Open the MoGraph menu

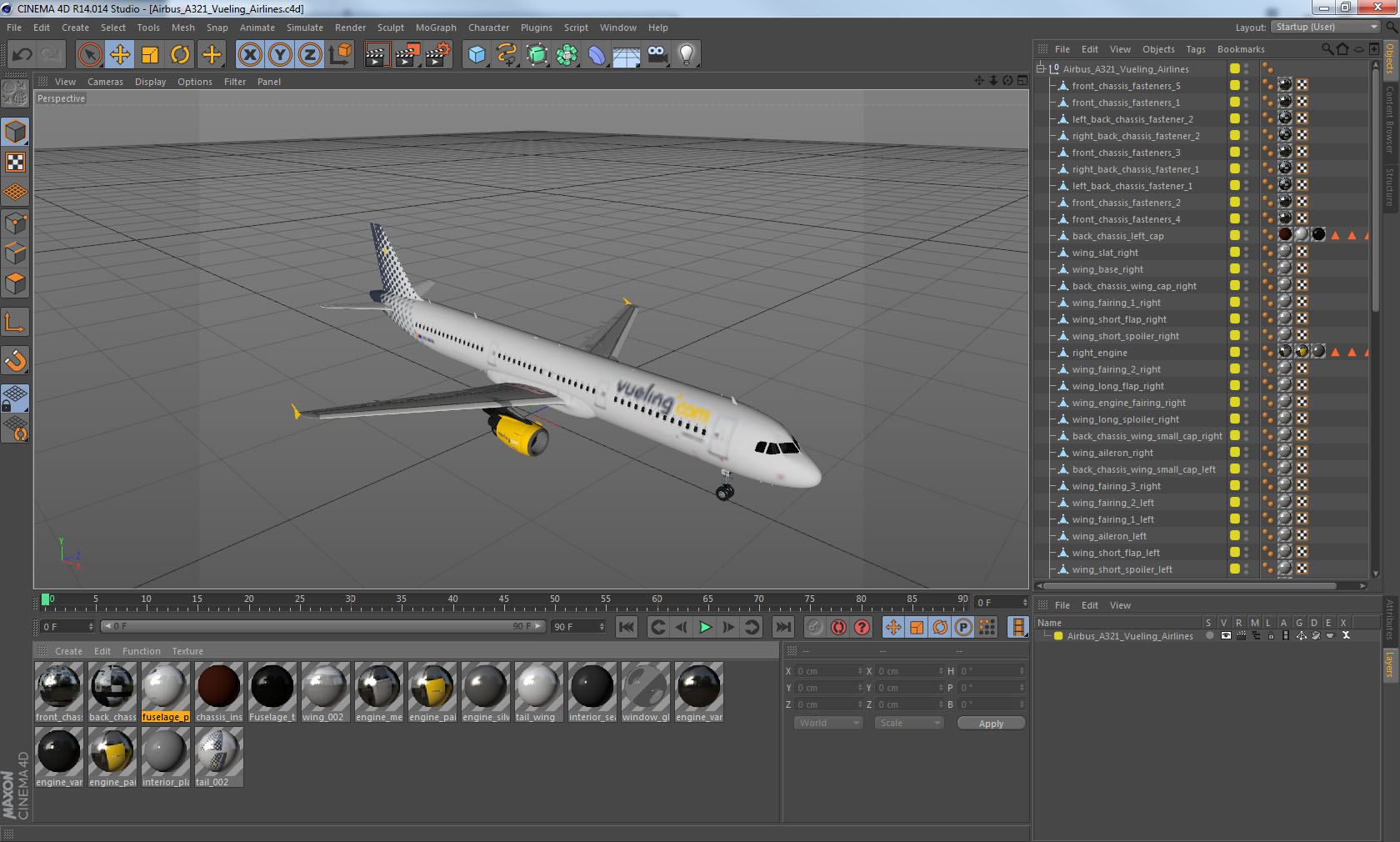[x=436, y=28]
